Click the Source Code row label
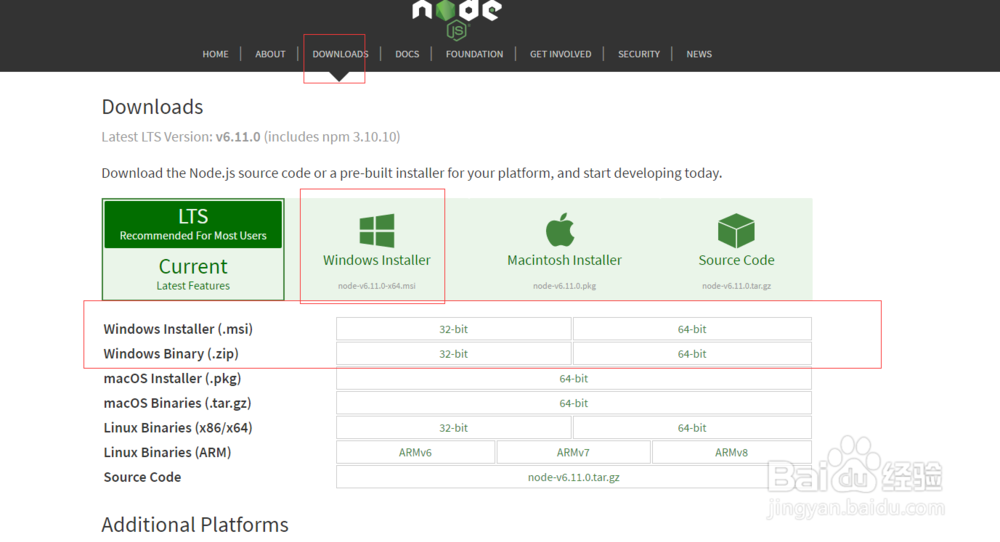This screenshot has width=1000, height=542. click(x=142, y=477)
